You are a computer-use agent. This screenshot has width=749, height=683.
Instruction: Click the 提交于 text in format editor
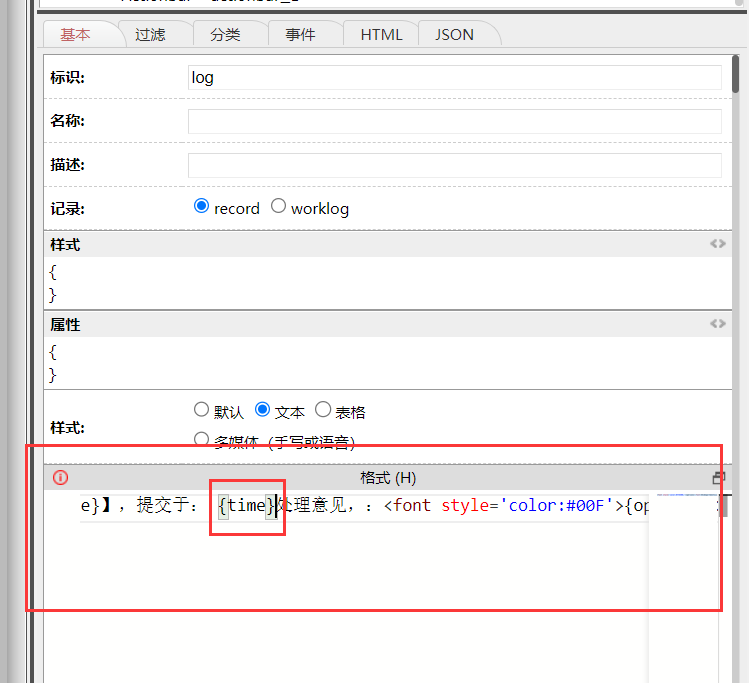pyautogui.click(x=163, y=505)
